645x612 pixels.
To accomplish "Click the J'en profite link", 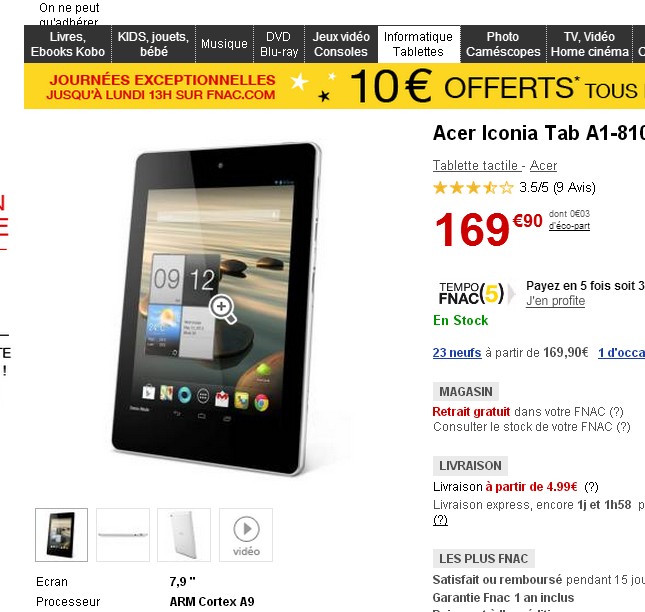I will tap(555, 301).
